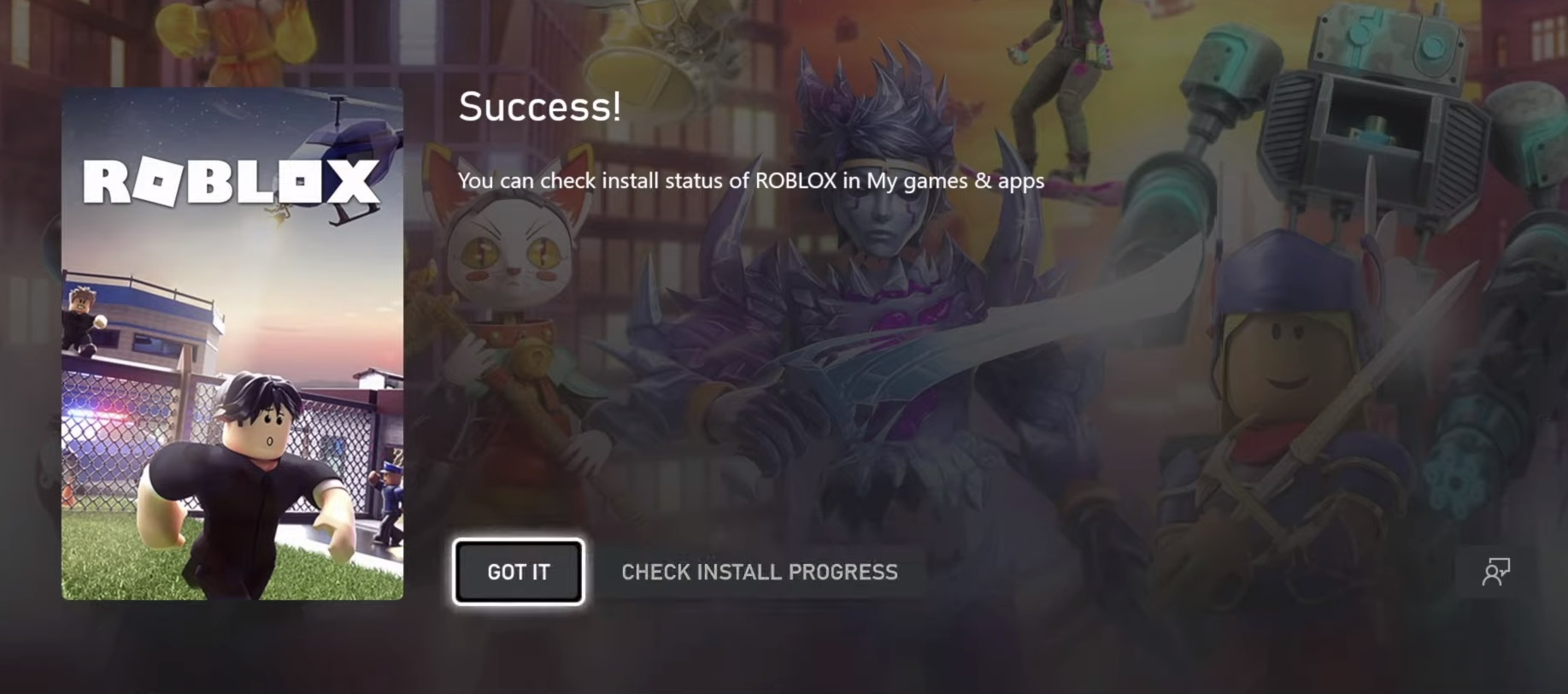Click the GOT IT button
The width and height of the screenshot is (1568, 694).
(x=519, y=572)
